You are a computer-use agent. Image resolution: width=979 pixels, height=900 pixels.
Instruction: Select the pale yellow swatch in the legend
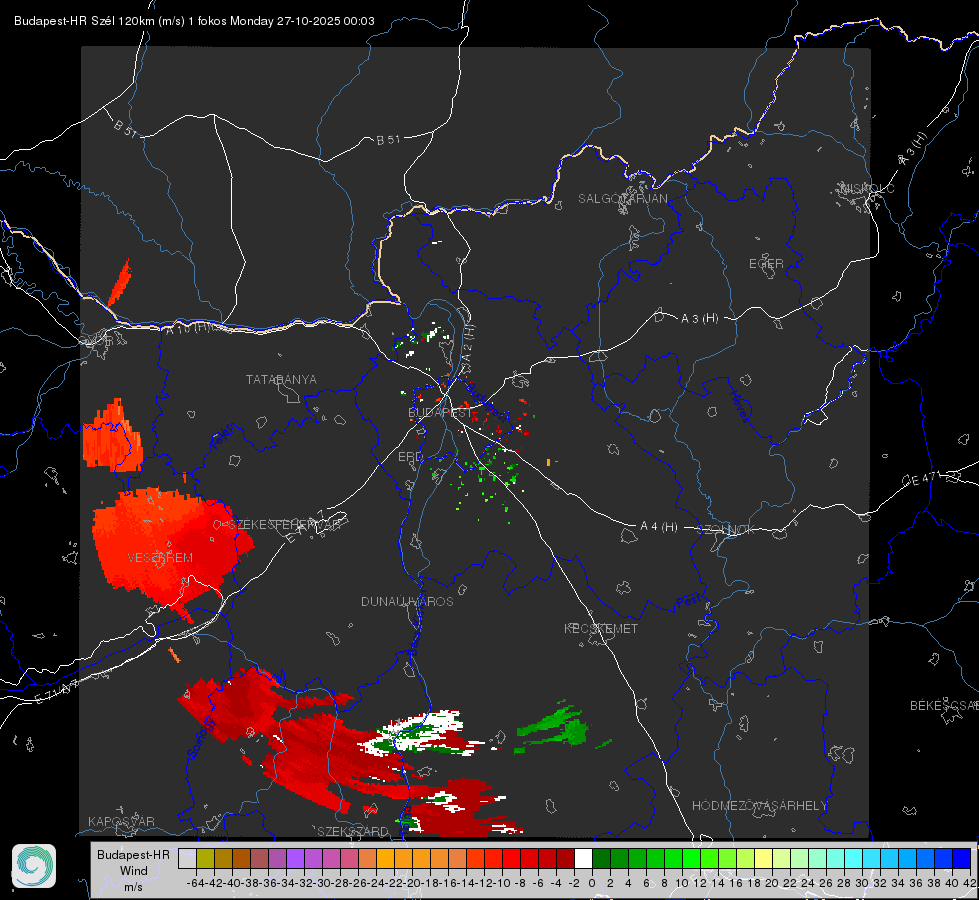(763, 858)
